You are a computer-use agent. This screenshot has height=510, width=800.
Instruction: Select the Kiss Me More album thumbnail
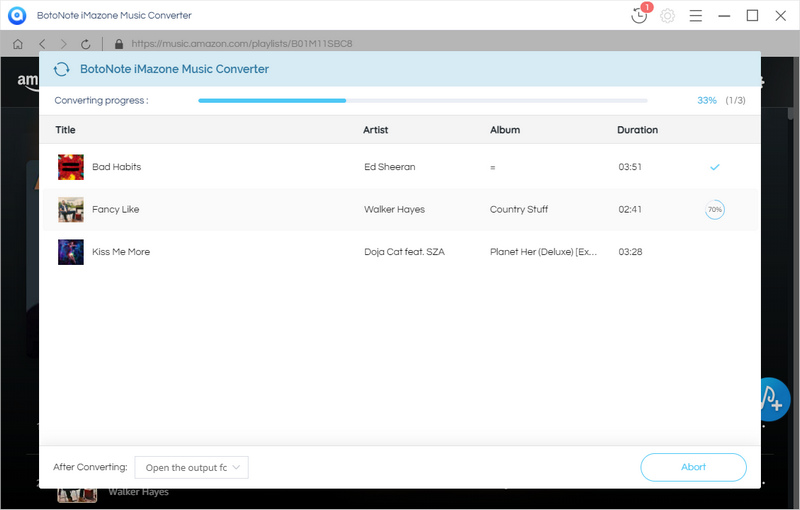[71, 252]
